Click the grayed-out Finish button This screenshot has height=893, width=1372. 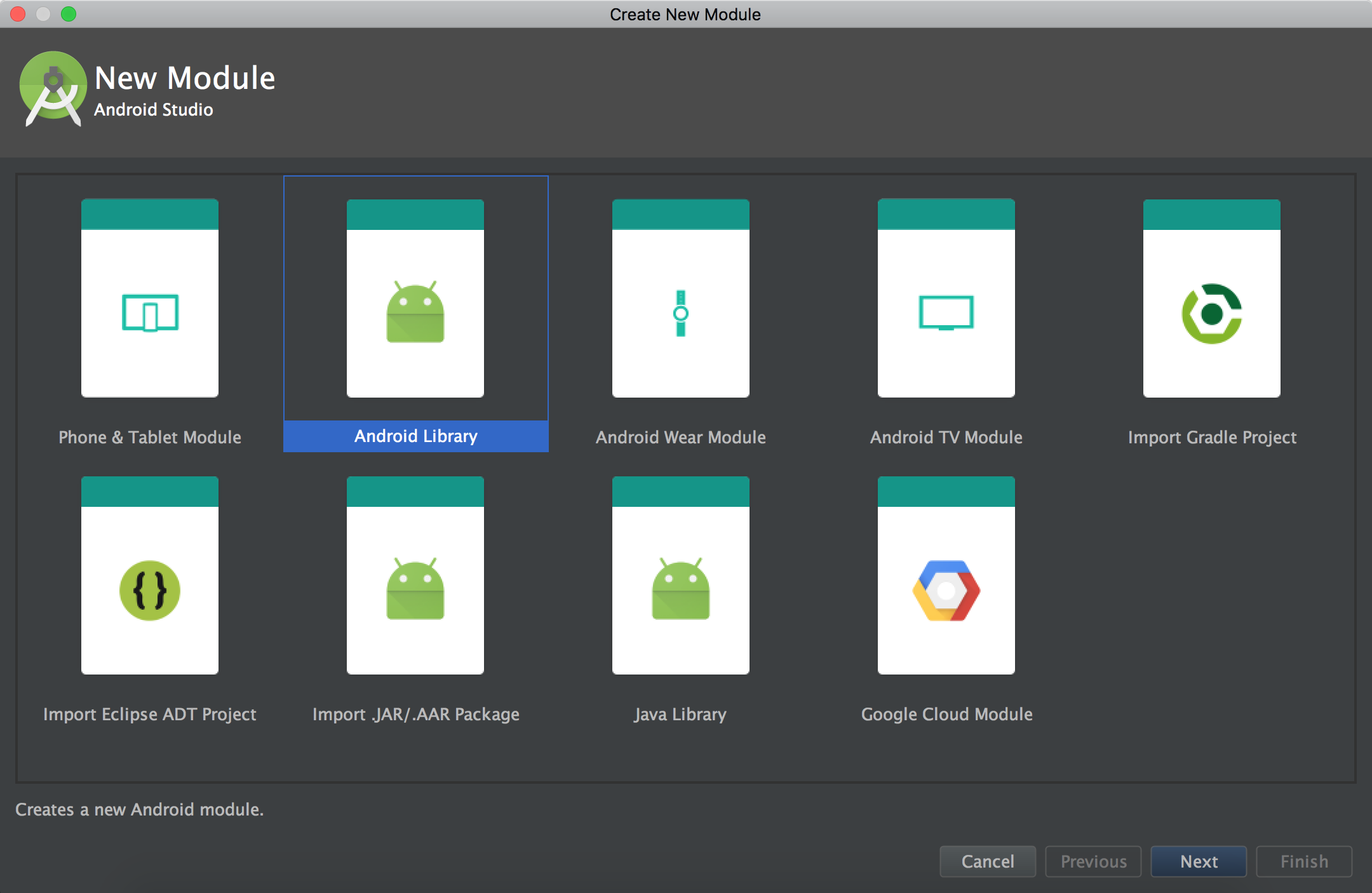pos(1303,861)
